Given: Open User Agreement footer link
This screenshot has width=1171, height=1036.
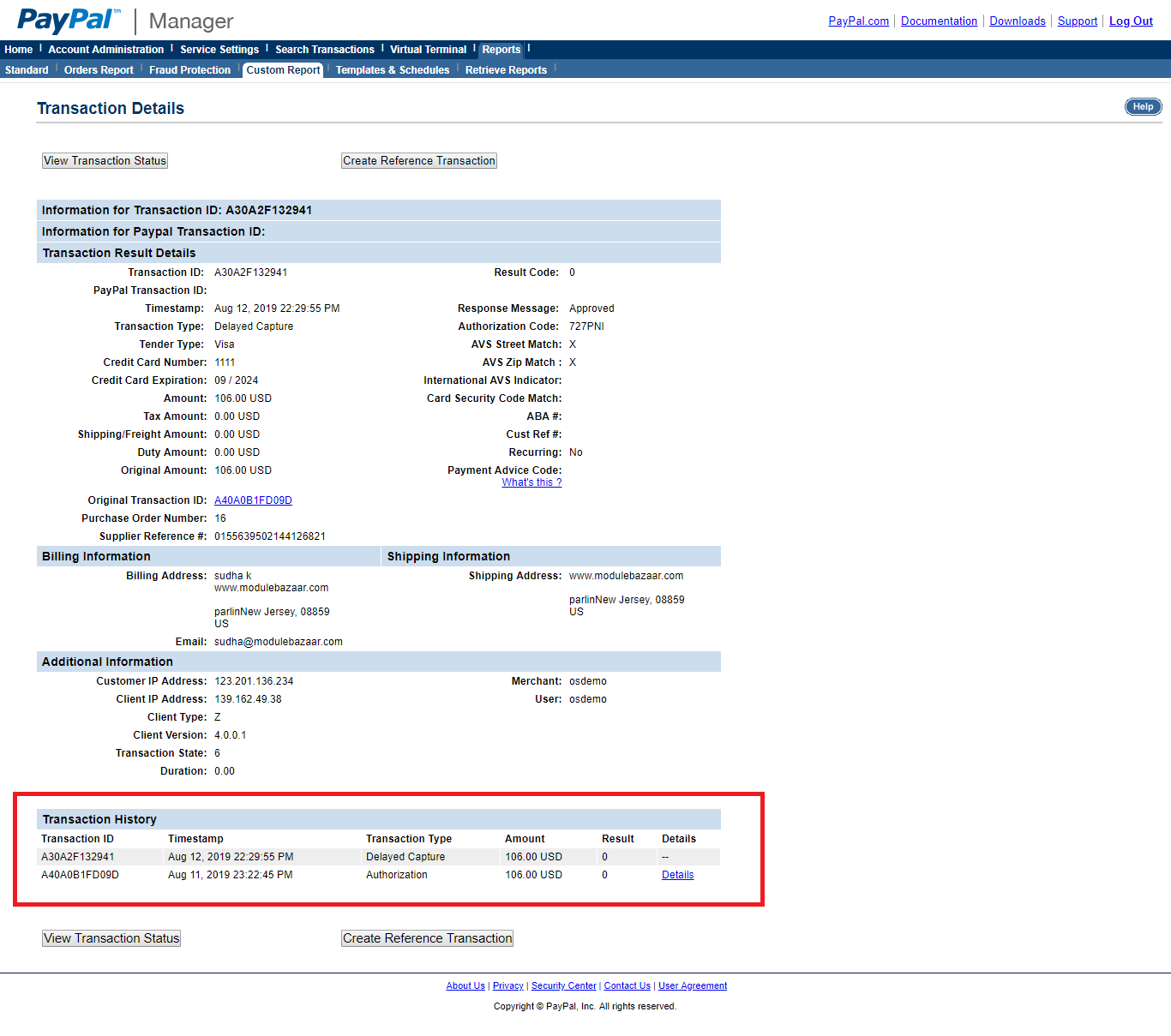Looking at the screenshot, I should click(x=693, y=986).
